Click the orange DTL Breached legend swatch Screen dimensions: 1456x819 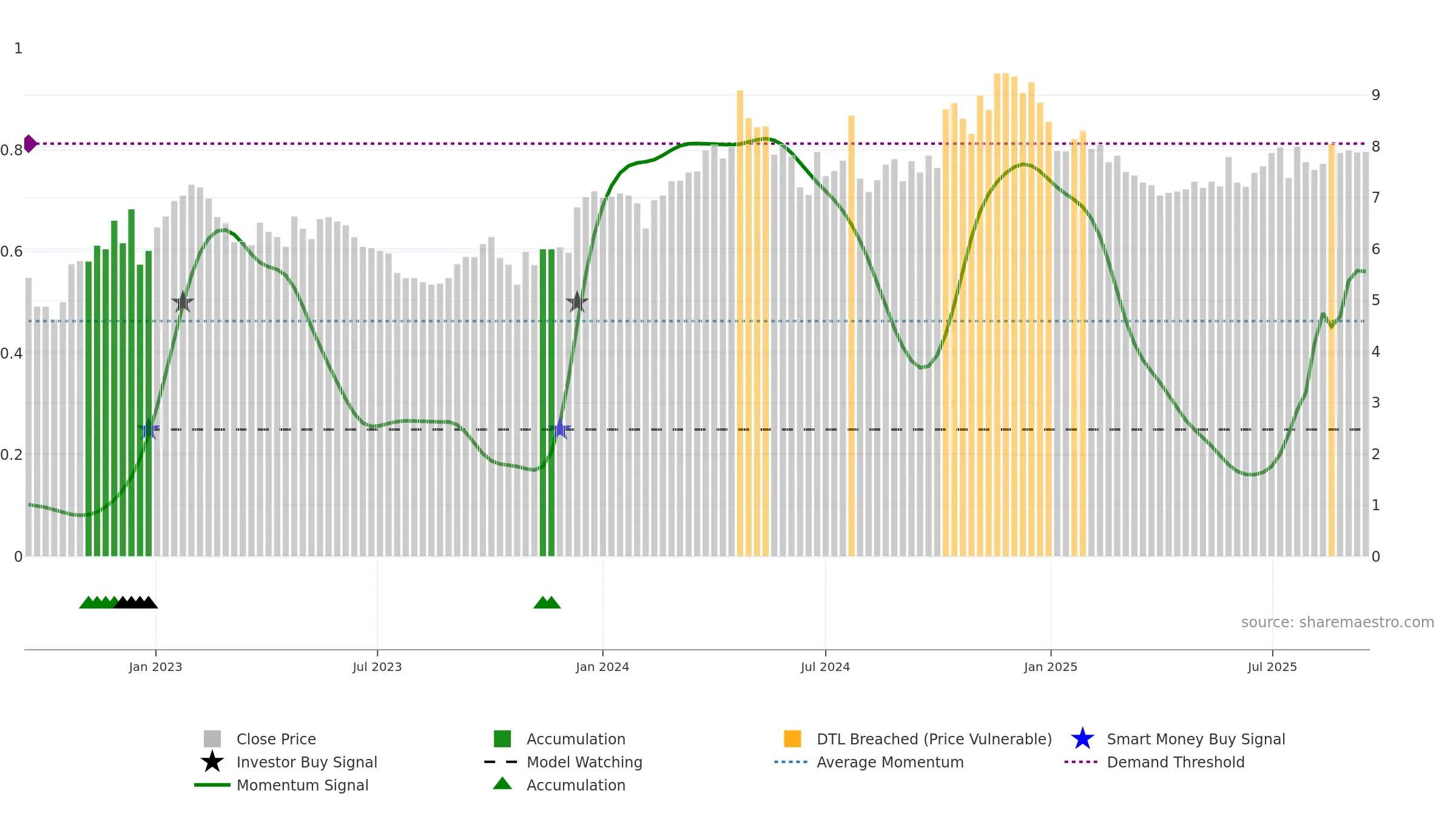pyautogui.click(x=792, y=739)
